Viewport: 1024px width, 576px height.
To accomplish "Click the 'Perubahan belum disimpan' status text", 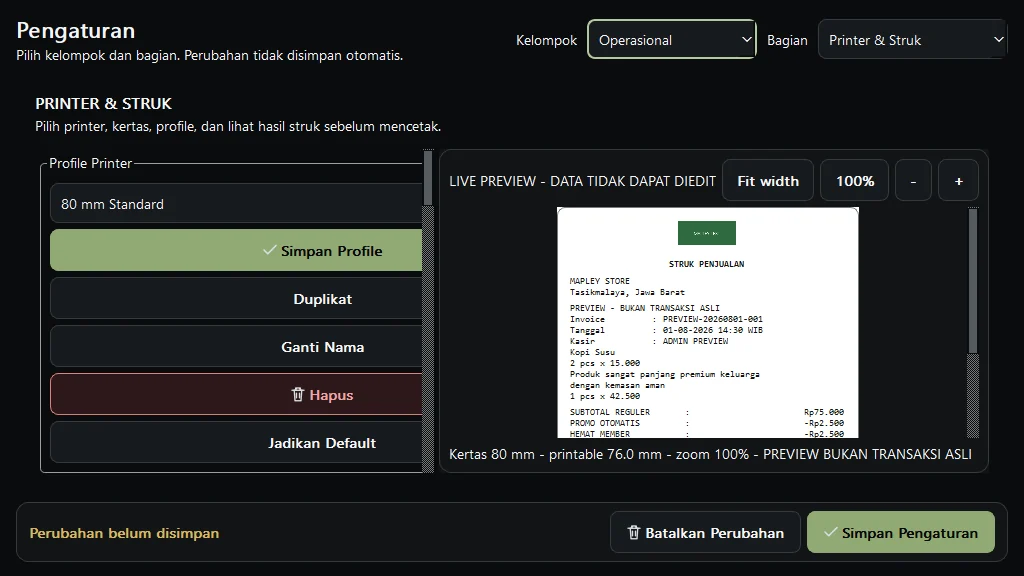I will [124, 534].
